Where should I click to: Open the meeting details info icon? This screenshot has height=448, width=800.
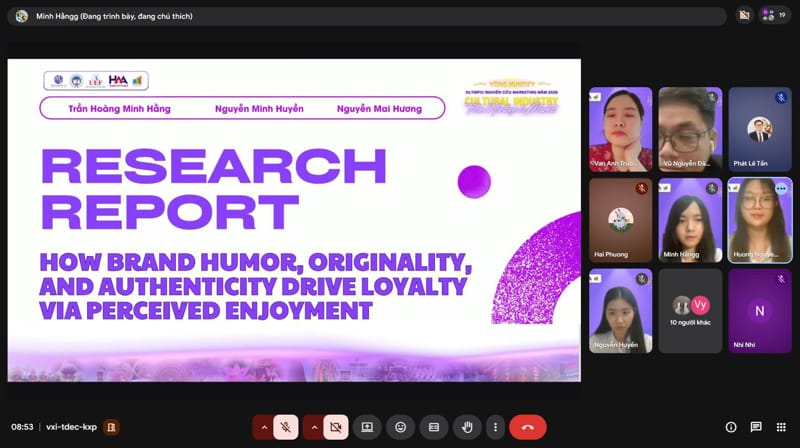(x=731, y=427)
